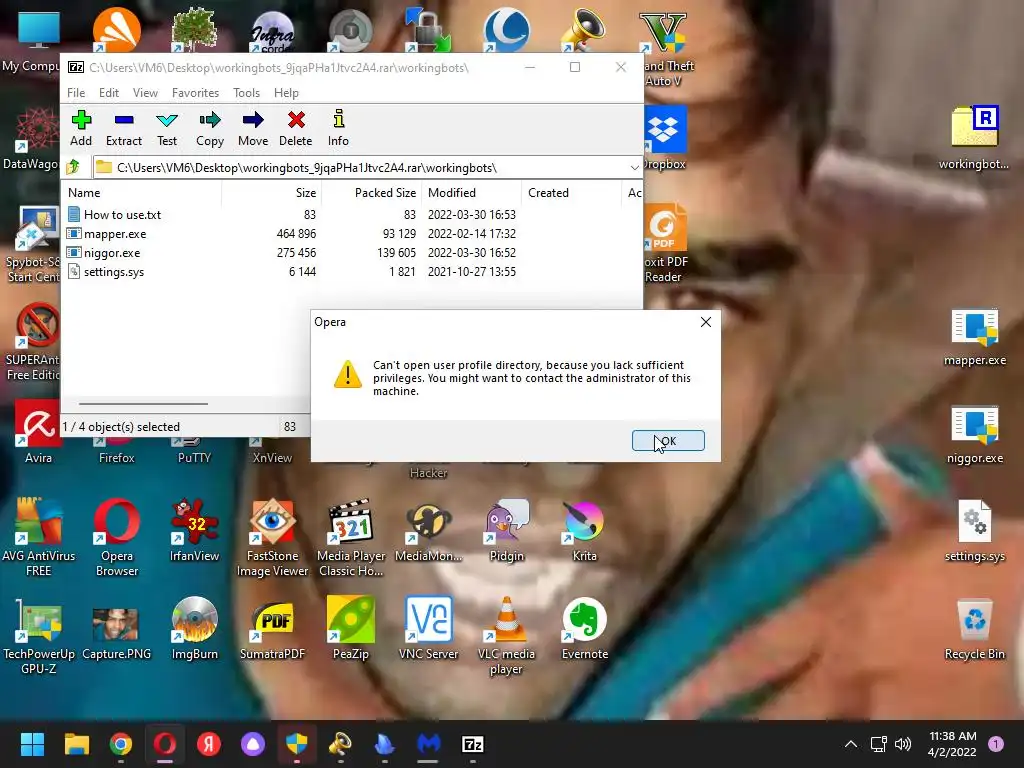Sort by the Modified column header
The image size is (1024, 768).
click(x=472, y=193)
